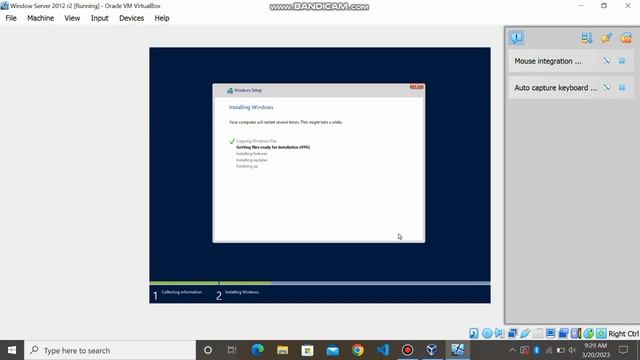Launch Microsoft Edge from the taskbar
The image size is (640, 360).
click(x=257, y=350)
